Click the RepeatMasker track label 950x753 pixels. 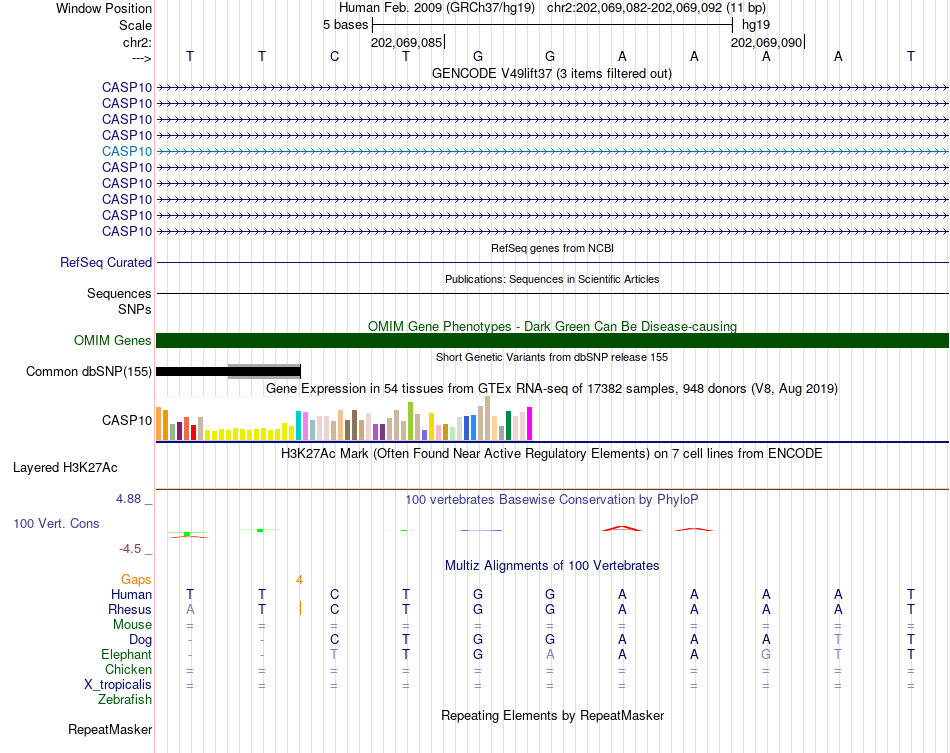tap(110, 729)
